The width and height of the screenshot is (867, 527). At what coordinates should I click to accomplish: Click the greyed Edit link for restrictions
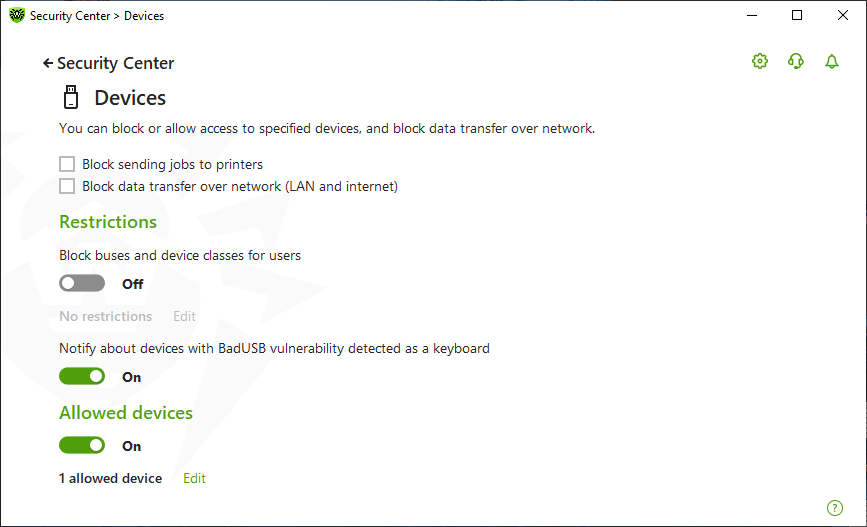pyautogui.click(x=184, y=316)
